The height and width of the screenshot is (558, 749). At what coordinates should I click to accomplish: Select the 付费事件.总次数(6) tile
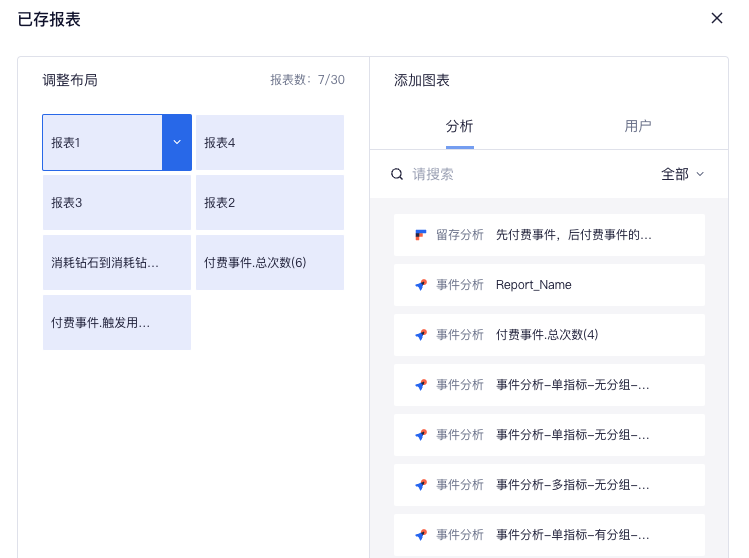(270, 263)
